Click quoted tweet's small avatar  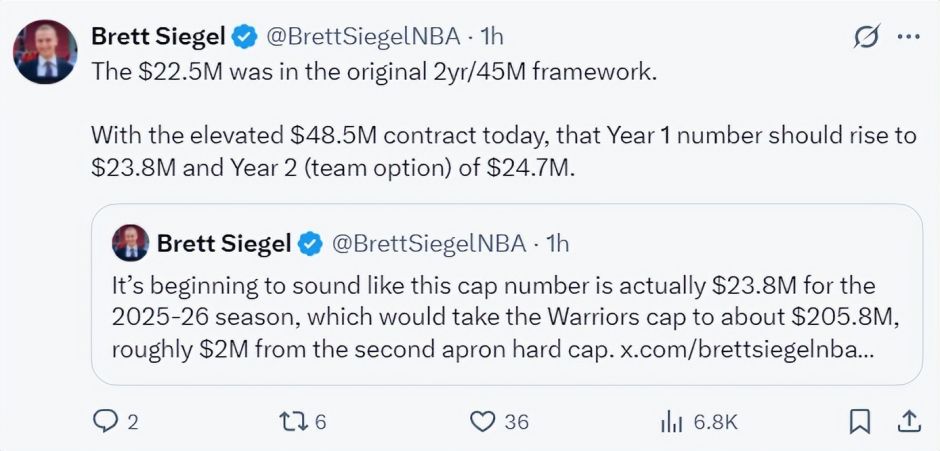point(130,242)
